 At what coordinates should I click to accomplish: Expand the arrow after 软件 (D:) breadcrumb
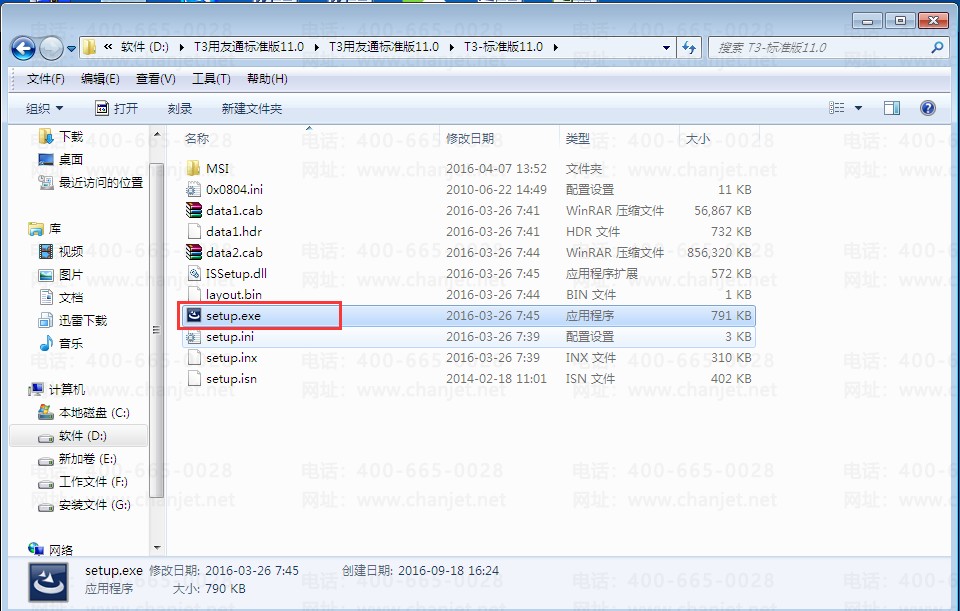(x=182, y=47)
